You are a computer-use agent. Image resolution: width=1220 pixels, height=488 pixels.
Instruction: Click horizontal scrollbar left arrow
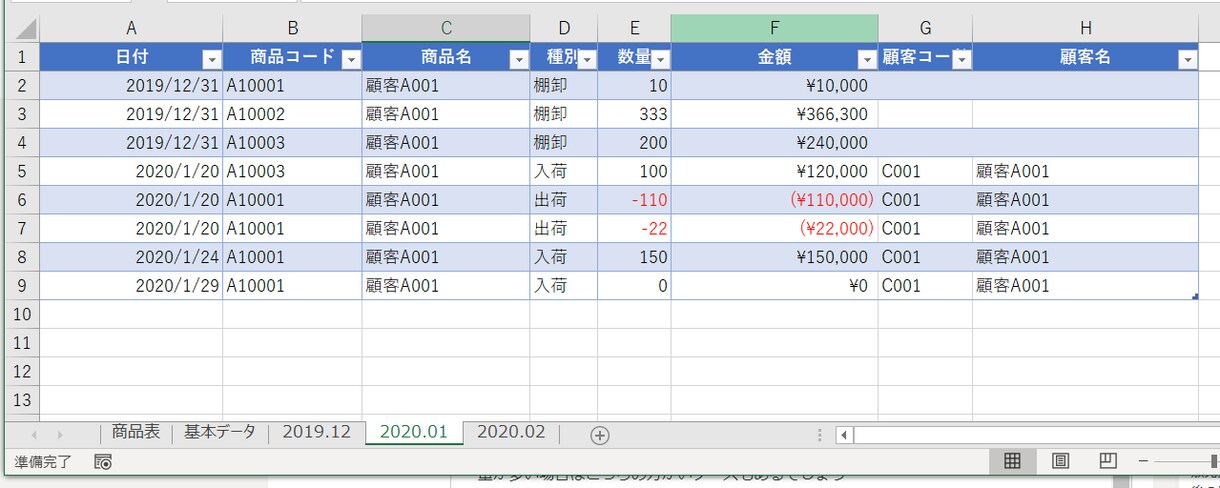(844, 435)
